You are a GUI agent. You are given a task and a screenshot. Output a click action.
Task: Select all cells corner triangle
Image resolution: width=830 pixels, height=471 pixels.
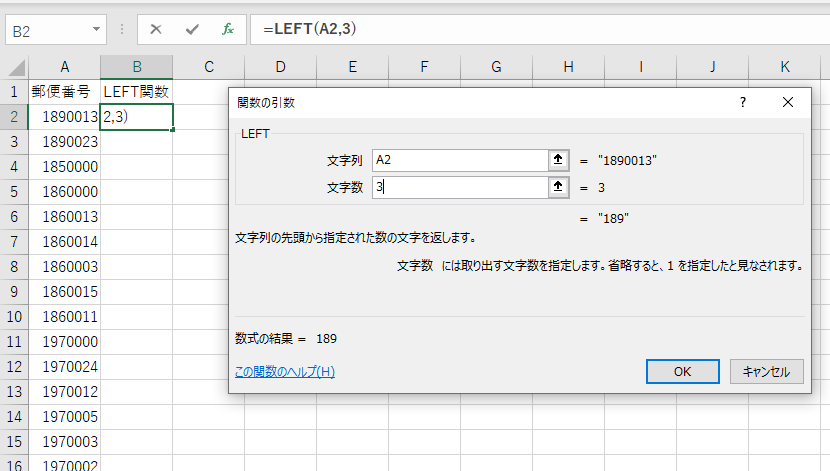16,67
